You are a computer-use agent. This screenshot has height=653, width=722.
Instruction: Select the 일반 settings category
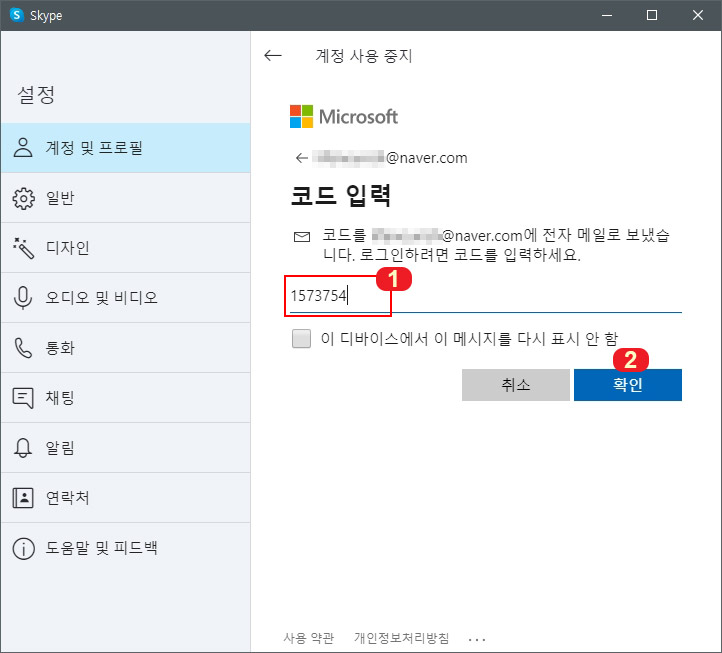point(126,198)
